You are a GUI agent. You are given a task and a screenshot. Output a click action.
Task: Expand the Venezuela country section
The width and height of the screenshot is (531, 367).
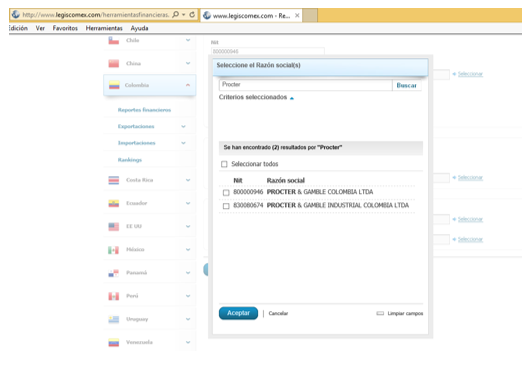coord(188,342)
